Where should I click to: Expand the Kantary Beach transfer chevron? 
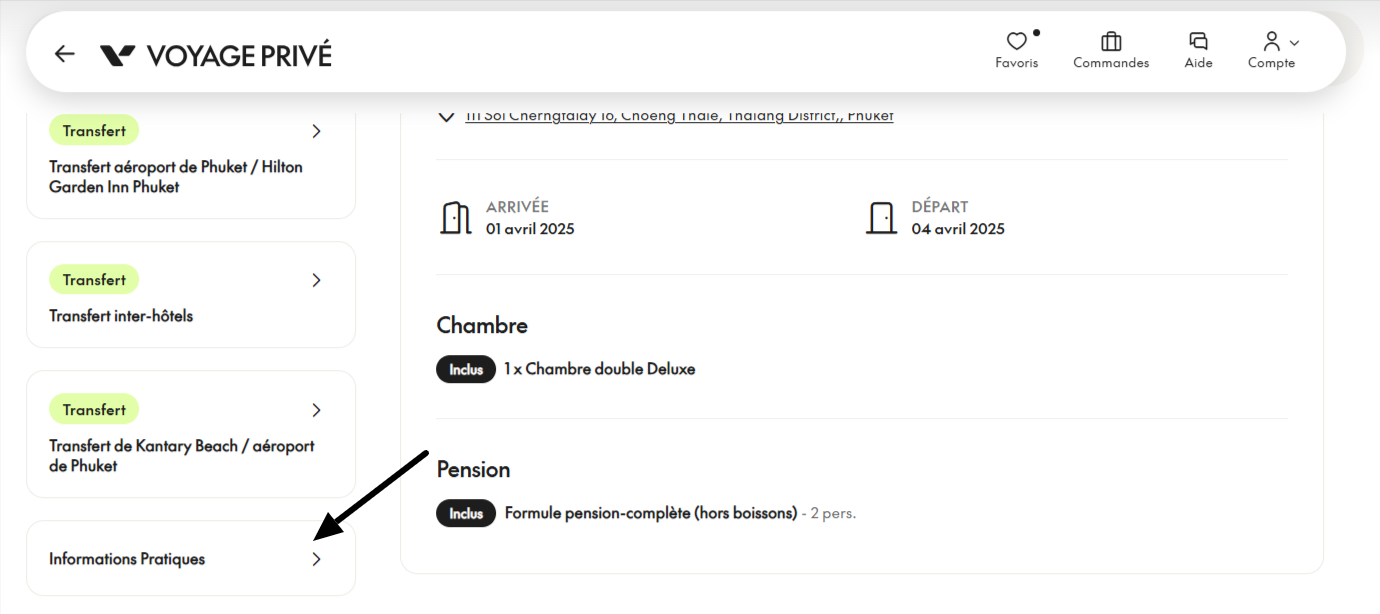316,410
